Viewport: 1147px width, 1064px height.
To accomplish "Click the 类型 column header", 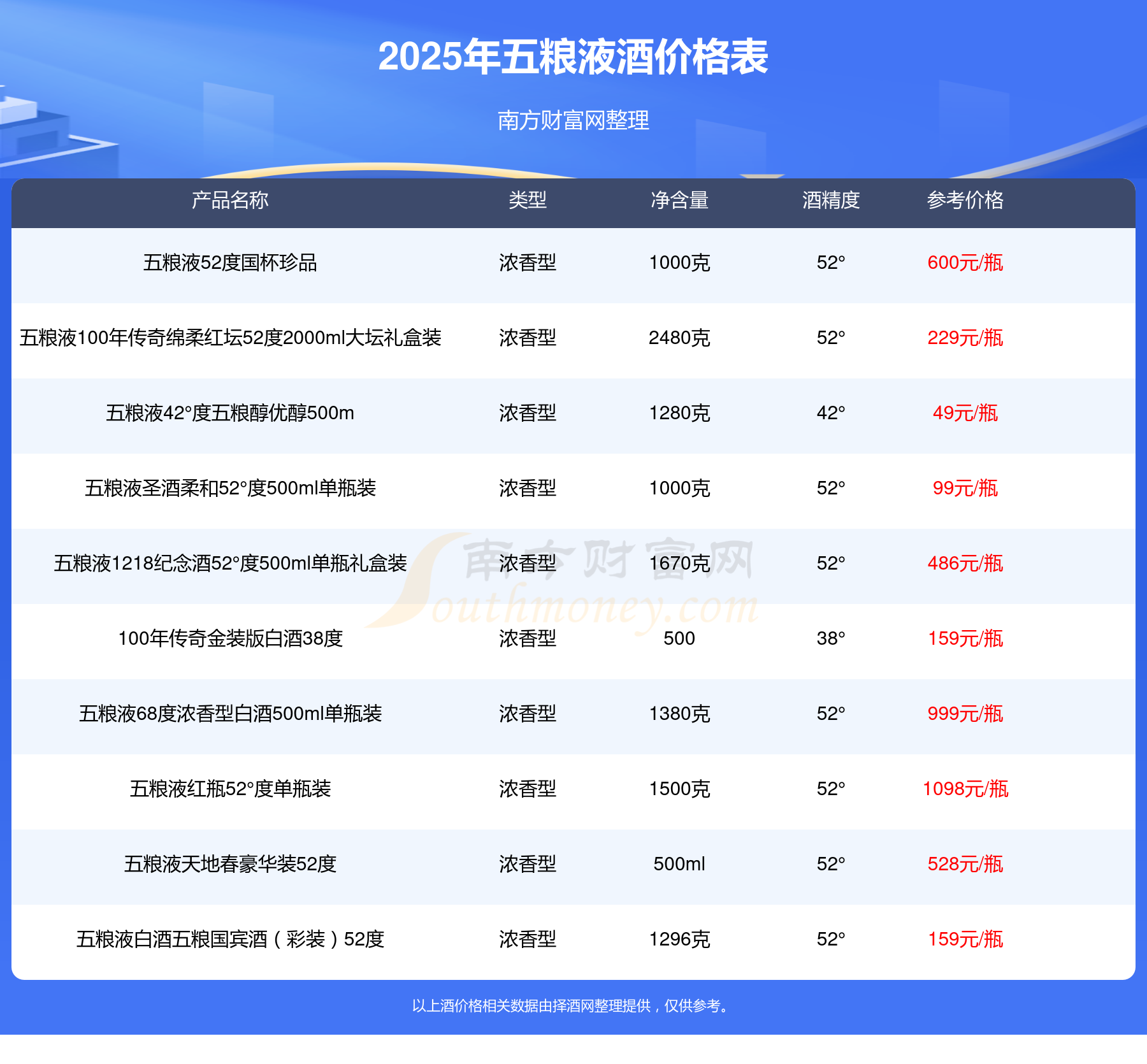I will tap(528, 200).
